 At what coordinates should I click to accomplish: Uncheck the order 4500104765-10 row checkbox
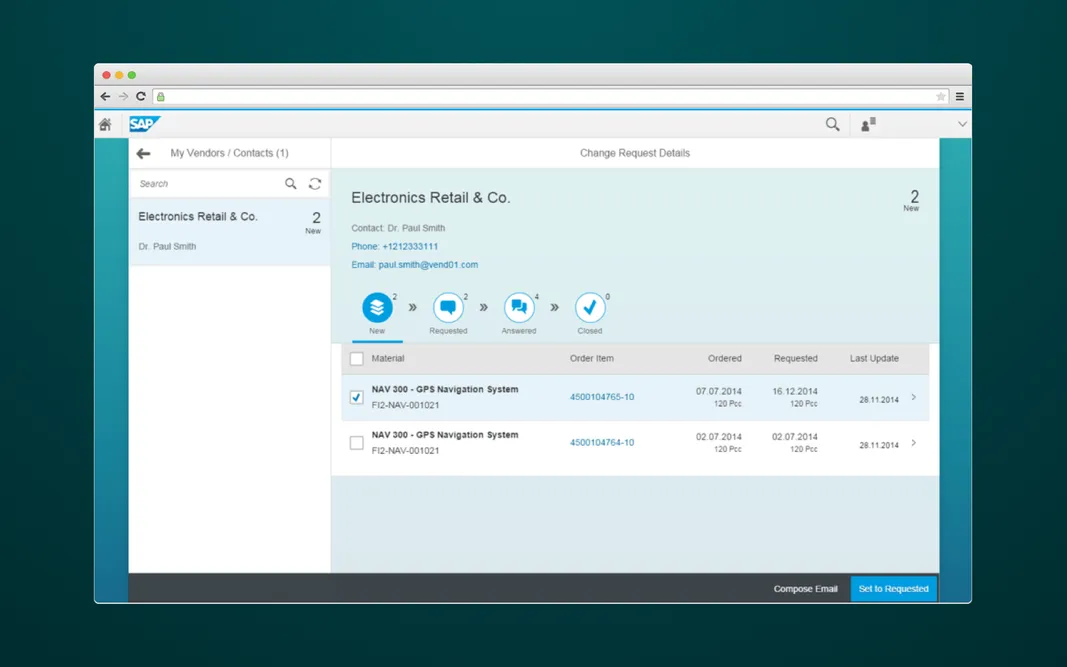(x=357, y=397)
